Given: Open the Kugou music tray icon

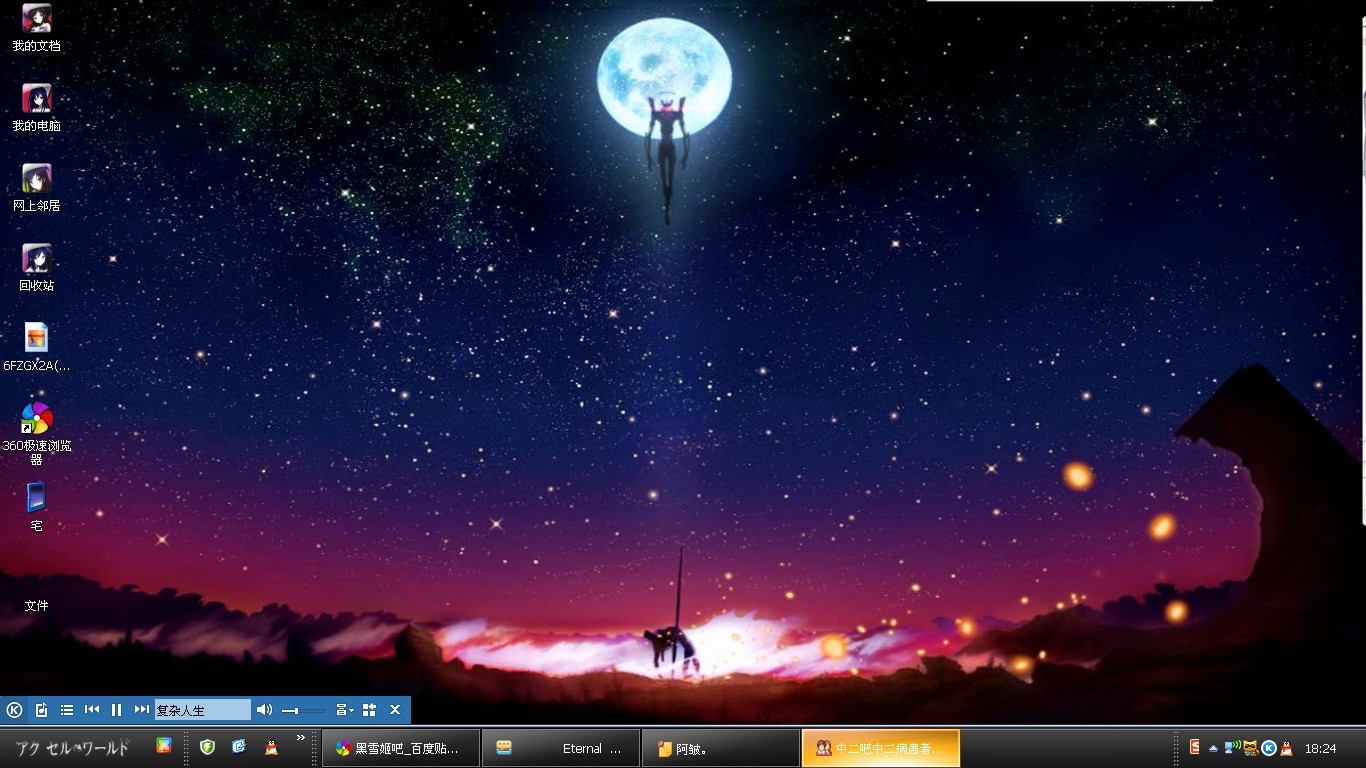Looking at the screenshot, I should (x=1269, y=748).
